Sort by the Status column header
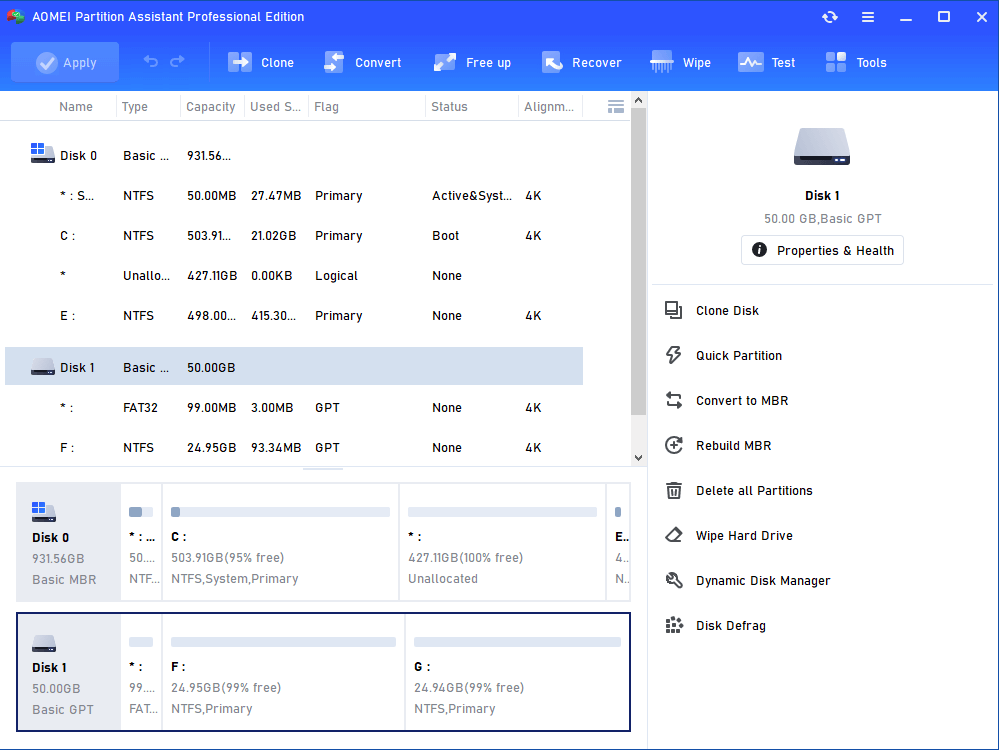999x750 pixels. click(x=449, y=106)
